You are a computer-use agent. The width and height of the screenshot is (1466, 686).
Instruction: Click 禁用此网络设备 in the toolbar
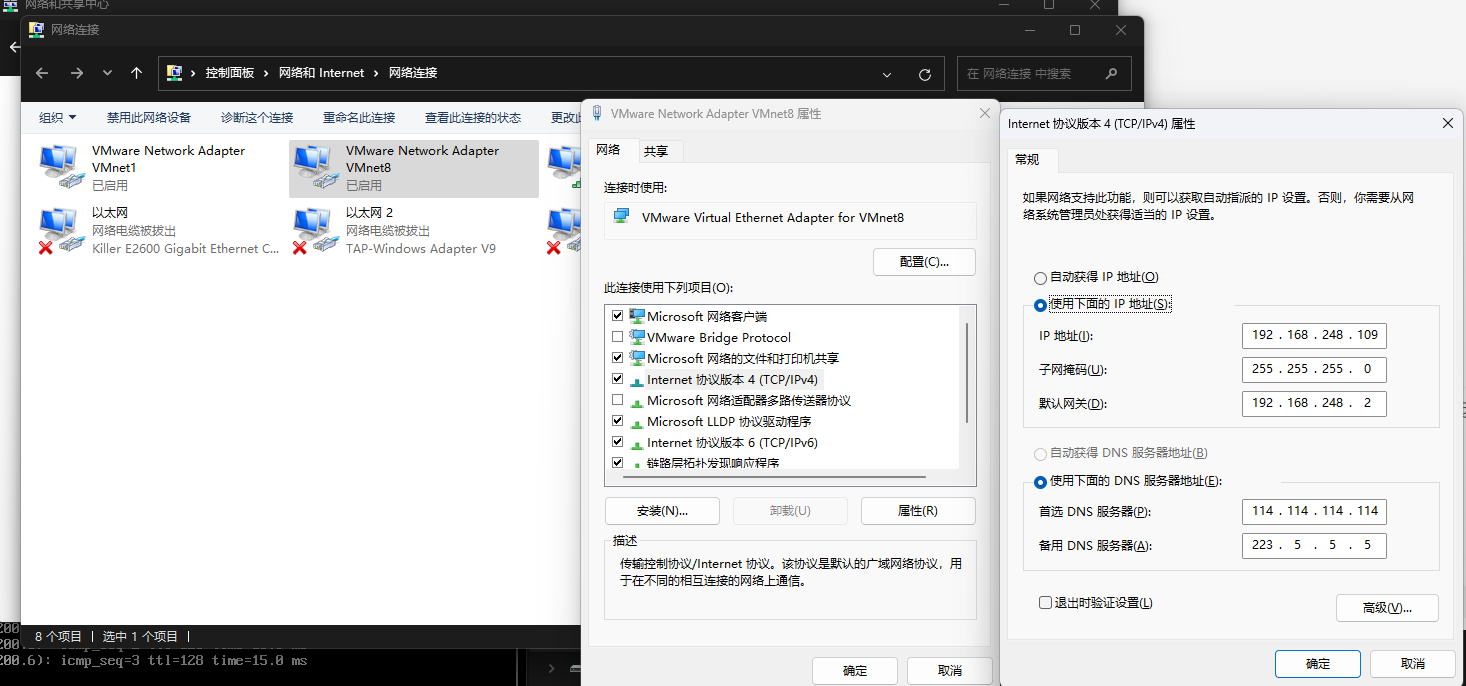pyautogui.click(x=149, y=117)
